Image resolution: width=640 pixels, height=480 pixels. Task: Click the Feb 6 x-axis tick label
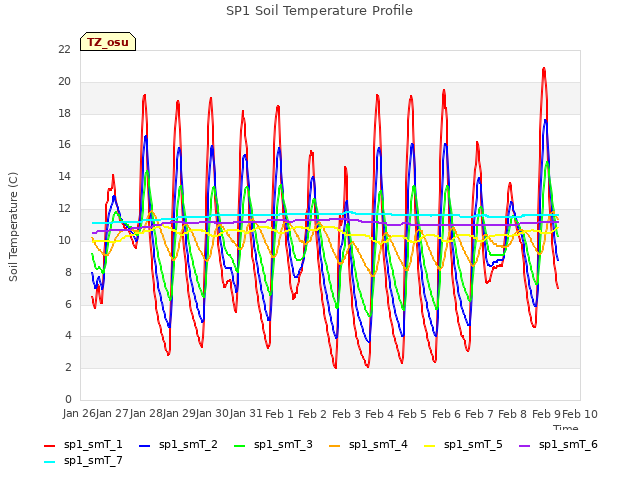tap(446, 414)
